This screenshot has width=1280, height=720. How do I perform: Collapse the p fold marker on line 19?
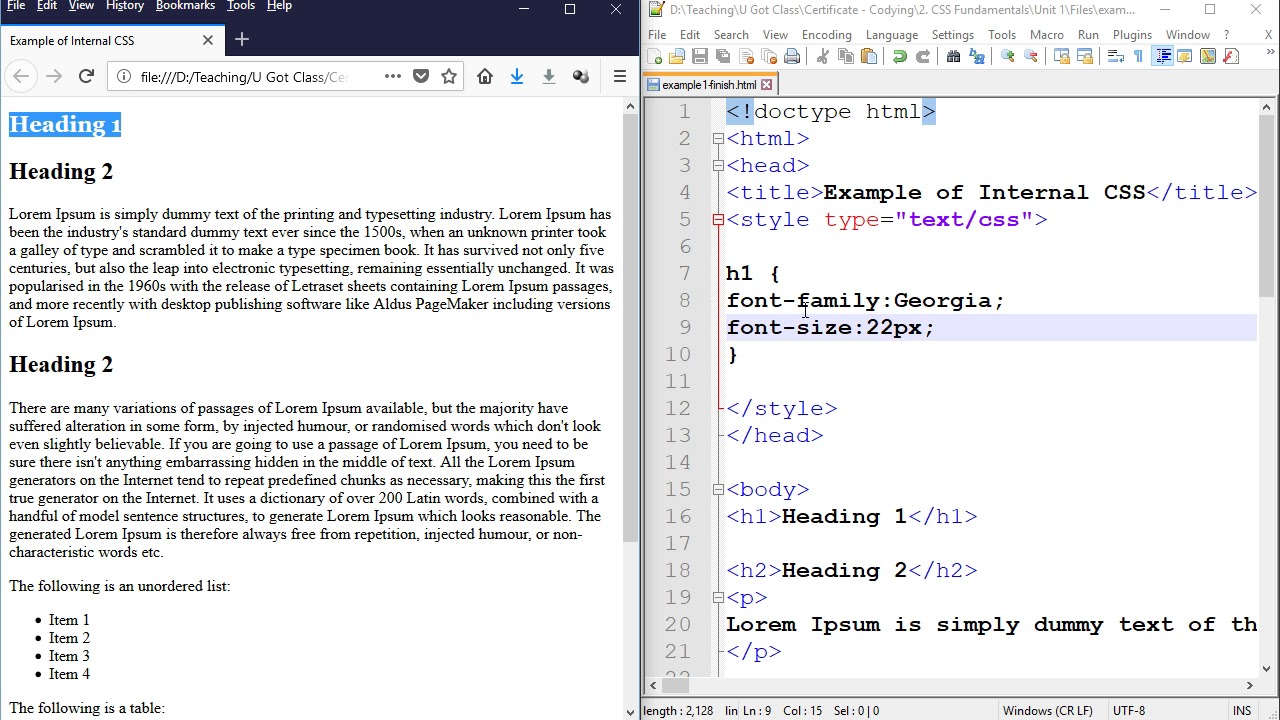tap(718, 598)
